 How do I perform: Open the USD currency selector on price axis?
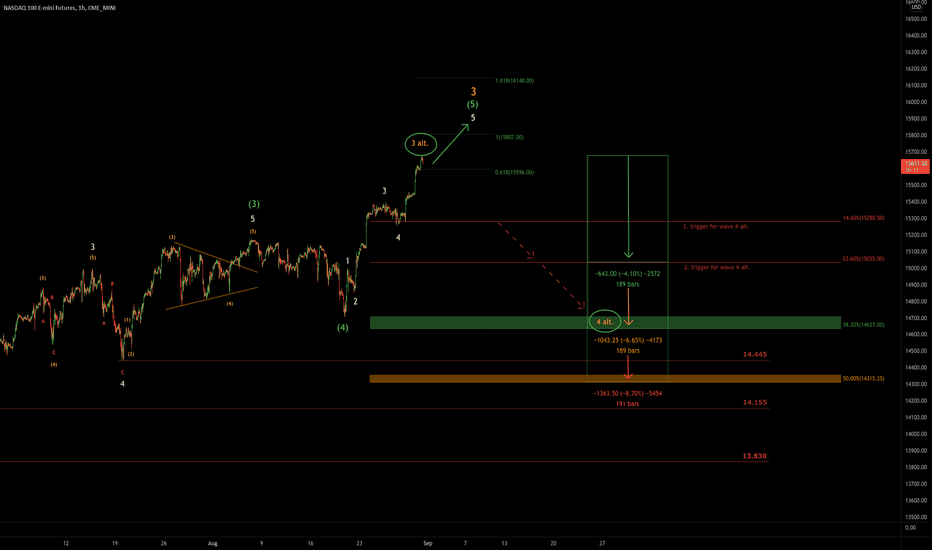[916, 7]
